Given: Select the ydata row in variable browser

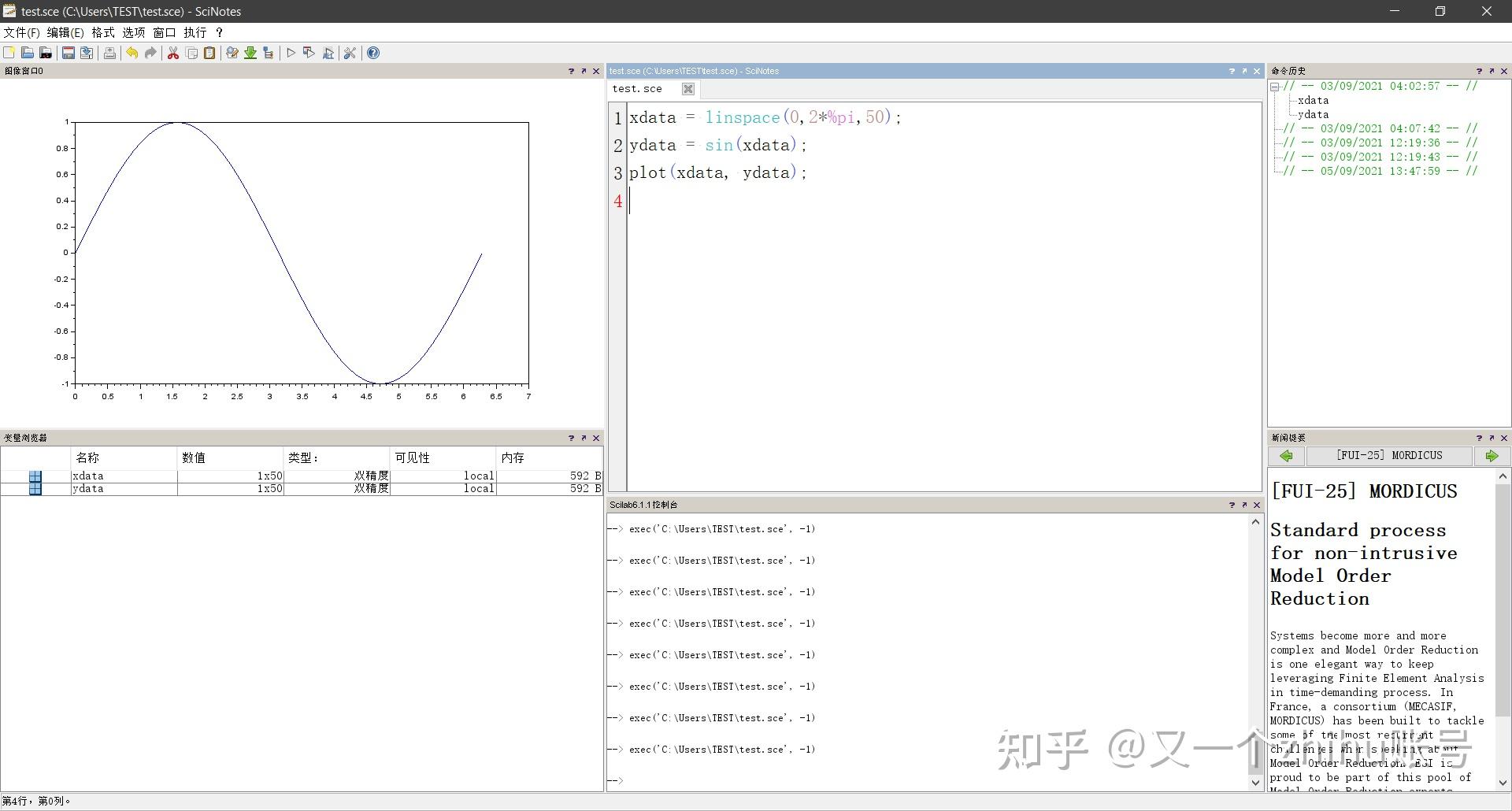Looking at the screenshot, I should tap(302, 489).
